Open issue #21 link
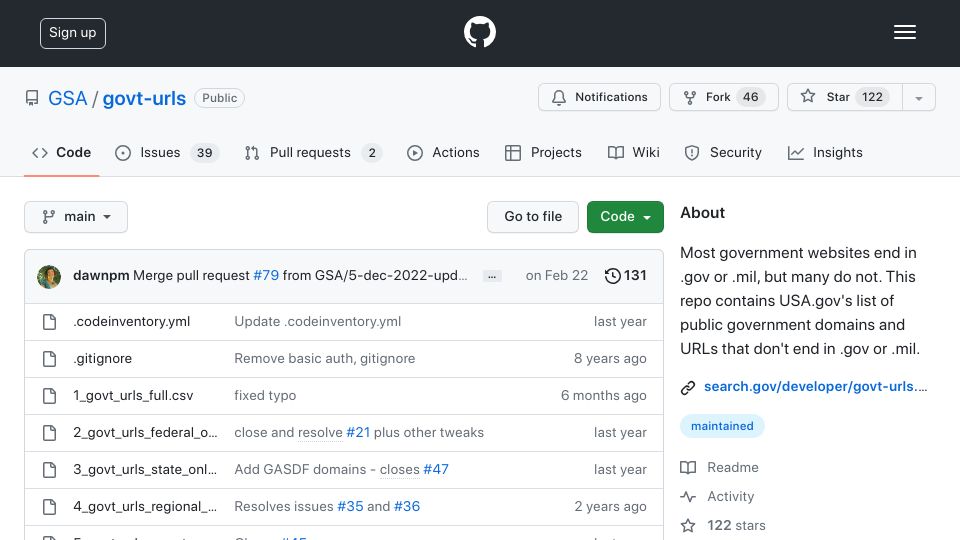 coord(358,433)
